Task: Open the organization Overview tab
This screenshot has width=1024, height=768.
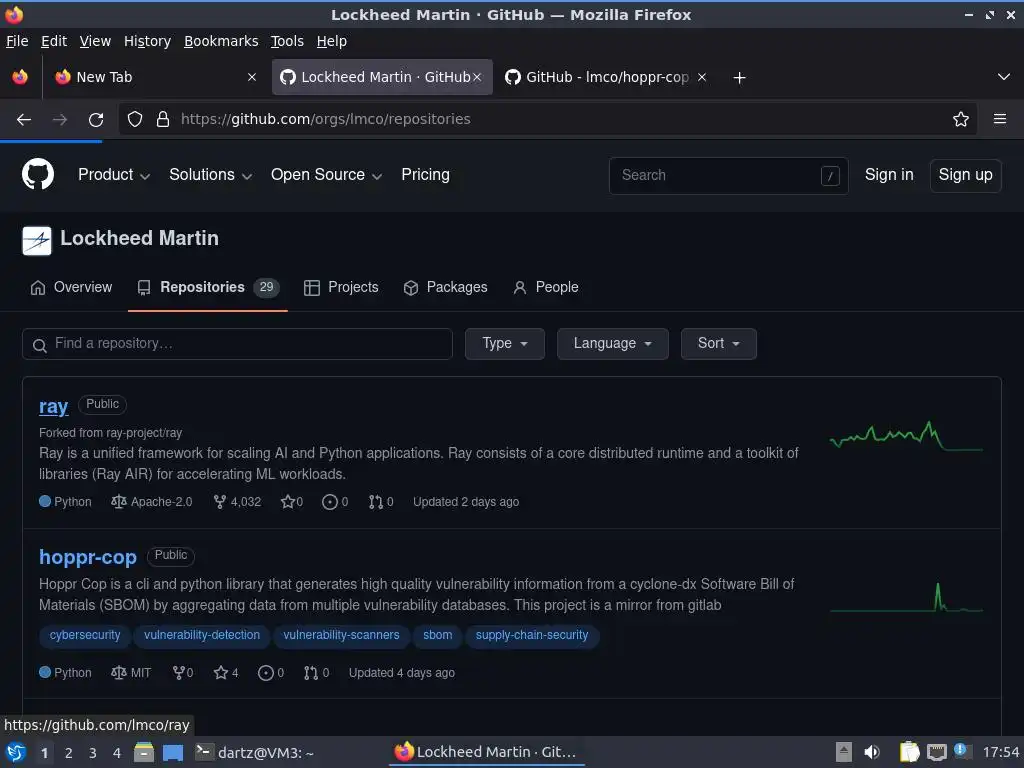Action: [x=71, y=287]
